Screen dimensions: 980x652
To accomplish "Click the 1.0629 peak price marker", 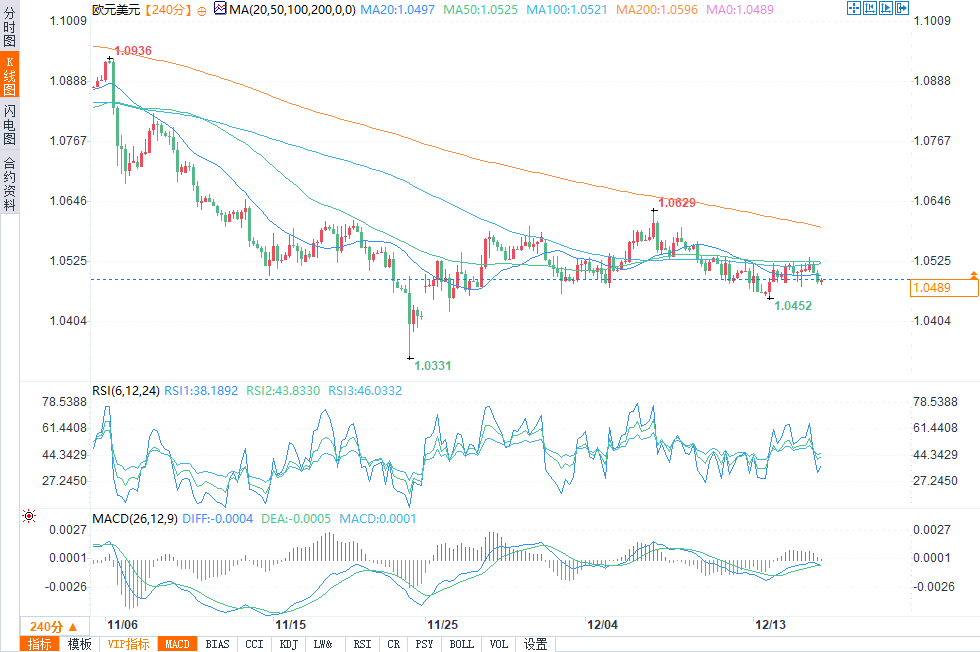I will point(677,203).
